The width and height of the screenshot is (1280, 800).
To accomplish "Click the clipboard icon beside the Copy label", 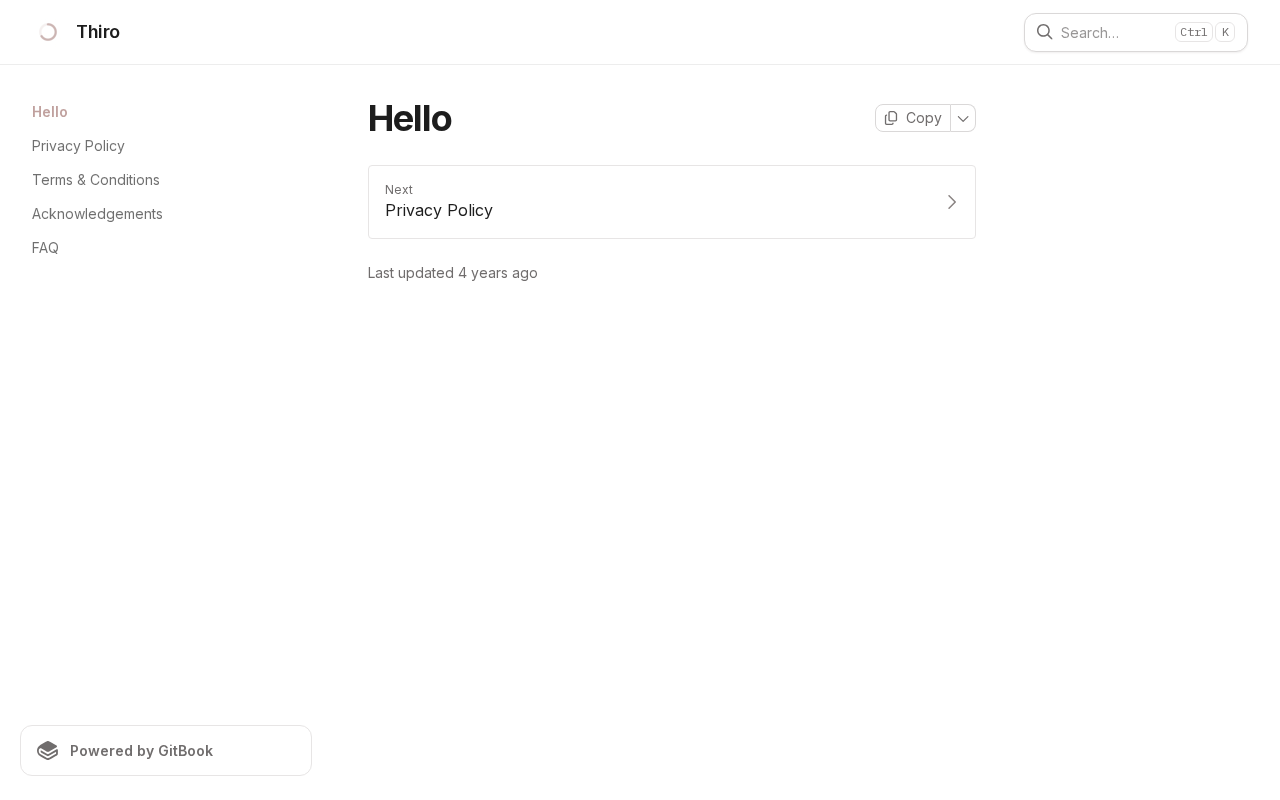I will [x=891, y=118].
